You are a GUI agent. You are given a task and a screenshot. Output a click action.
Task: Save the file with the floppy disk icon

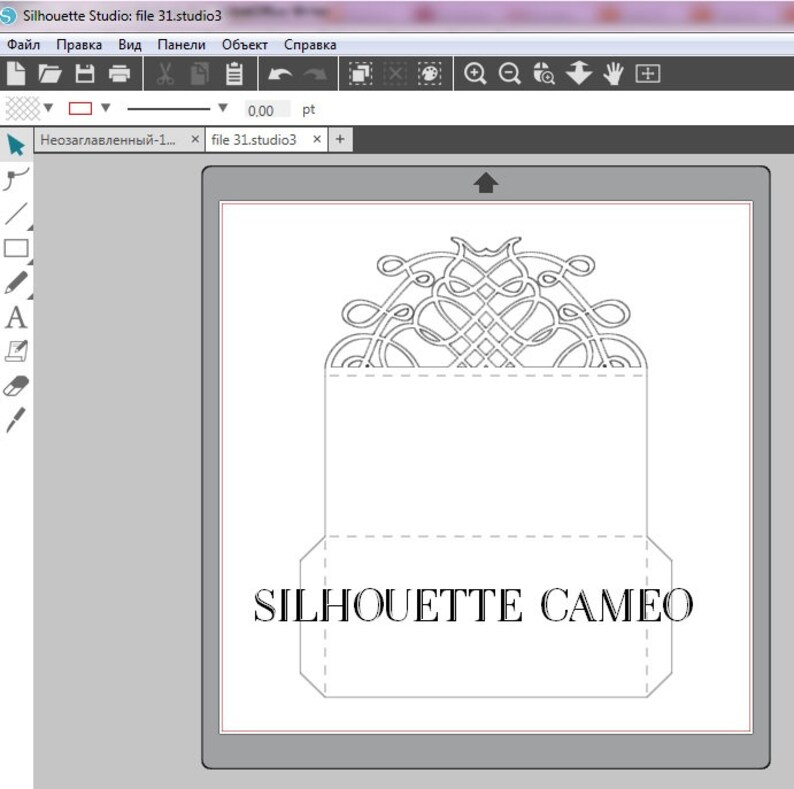pyautogui.click(x=85, y=73)
